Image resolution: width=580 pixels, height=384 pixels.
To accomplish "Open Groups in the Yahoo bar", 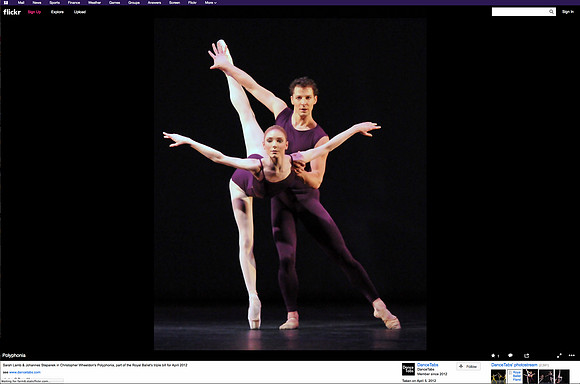I will point(134,3).
